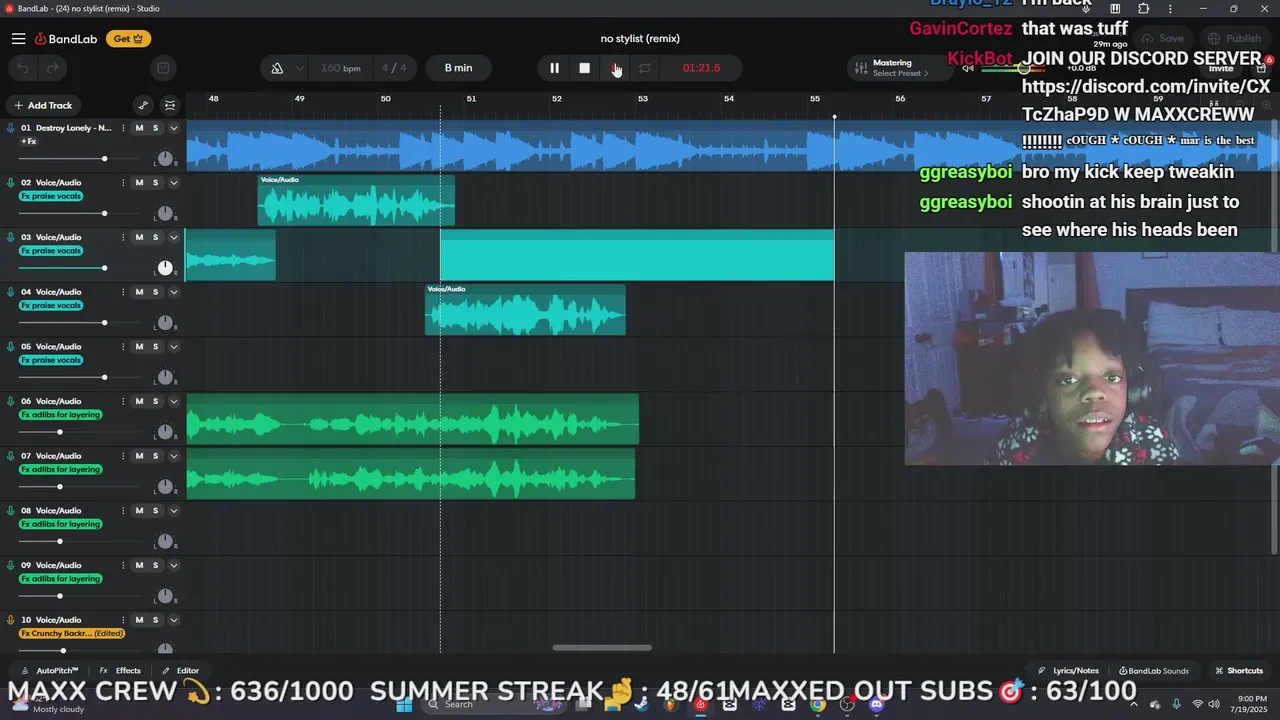Toggle the metronome icon
The height and width of the screenshot is (720, 1280).
277,68
